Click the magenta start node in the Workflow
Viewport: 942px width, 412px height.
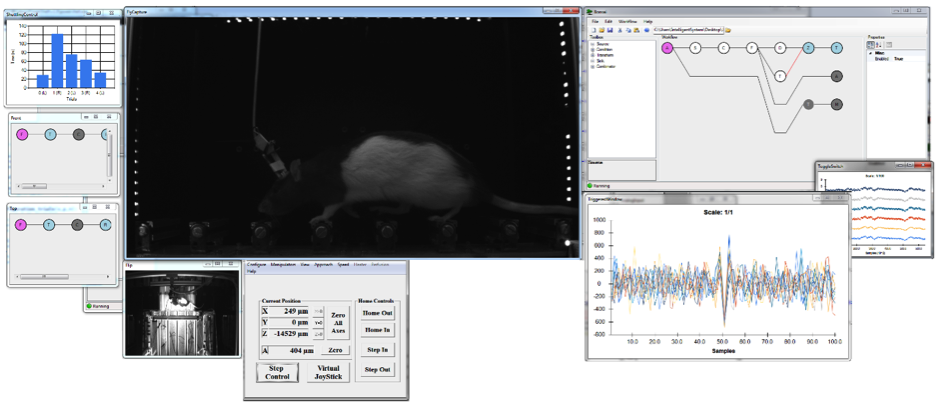(x=667, y=47)
